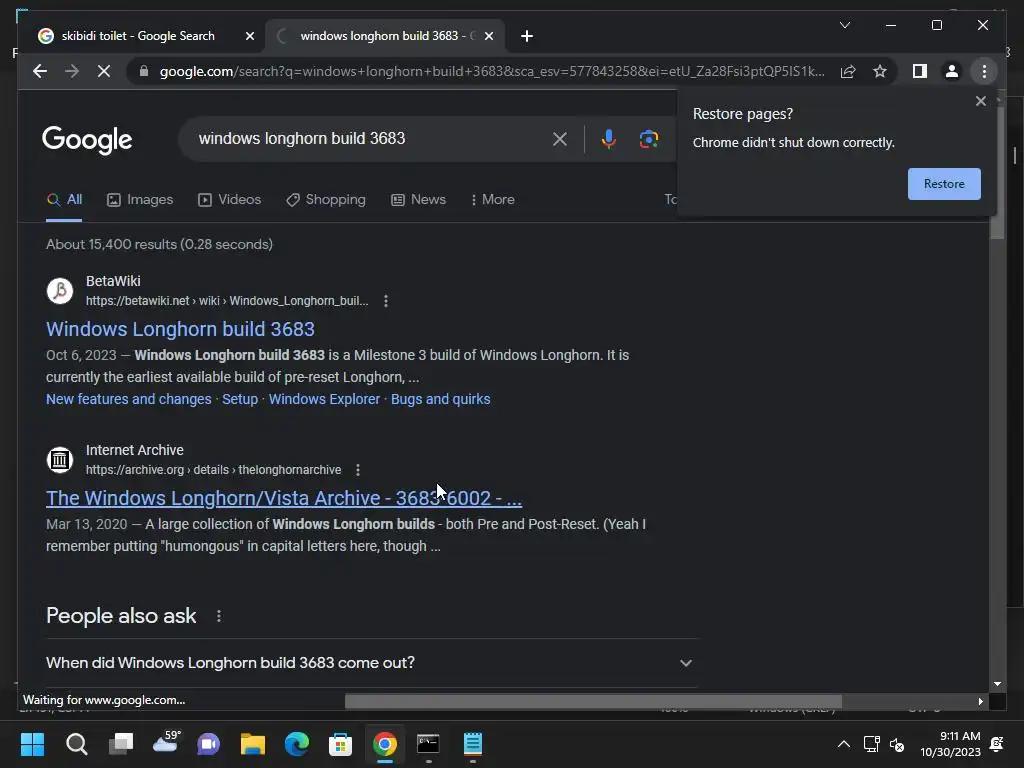Click the scroll right arrow
The height and width of the screenshot is (768, 1024).
pyautogui.click(x=980, y=701)
